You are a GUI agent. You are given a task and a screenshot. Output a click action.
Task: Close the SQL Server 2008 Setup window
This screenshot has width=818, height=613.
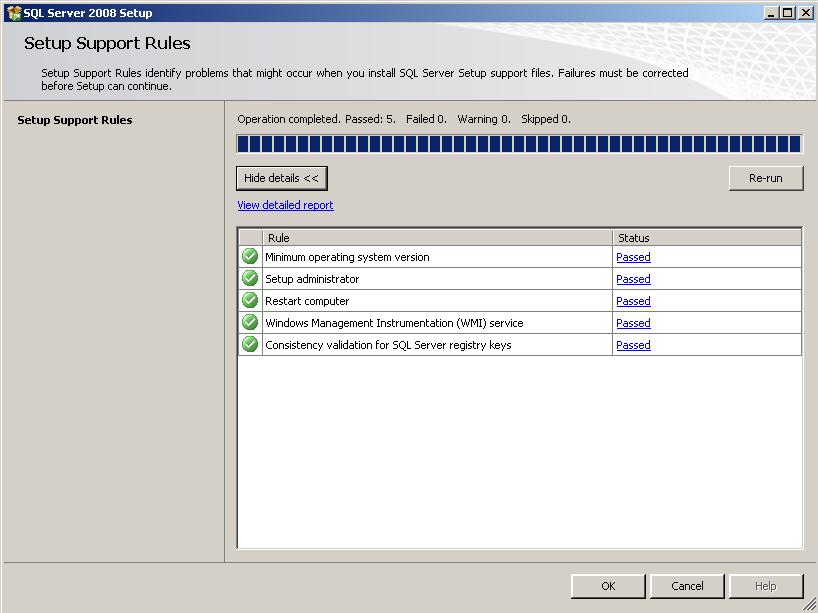[805, 13]
